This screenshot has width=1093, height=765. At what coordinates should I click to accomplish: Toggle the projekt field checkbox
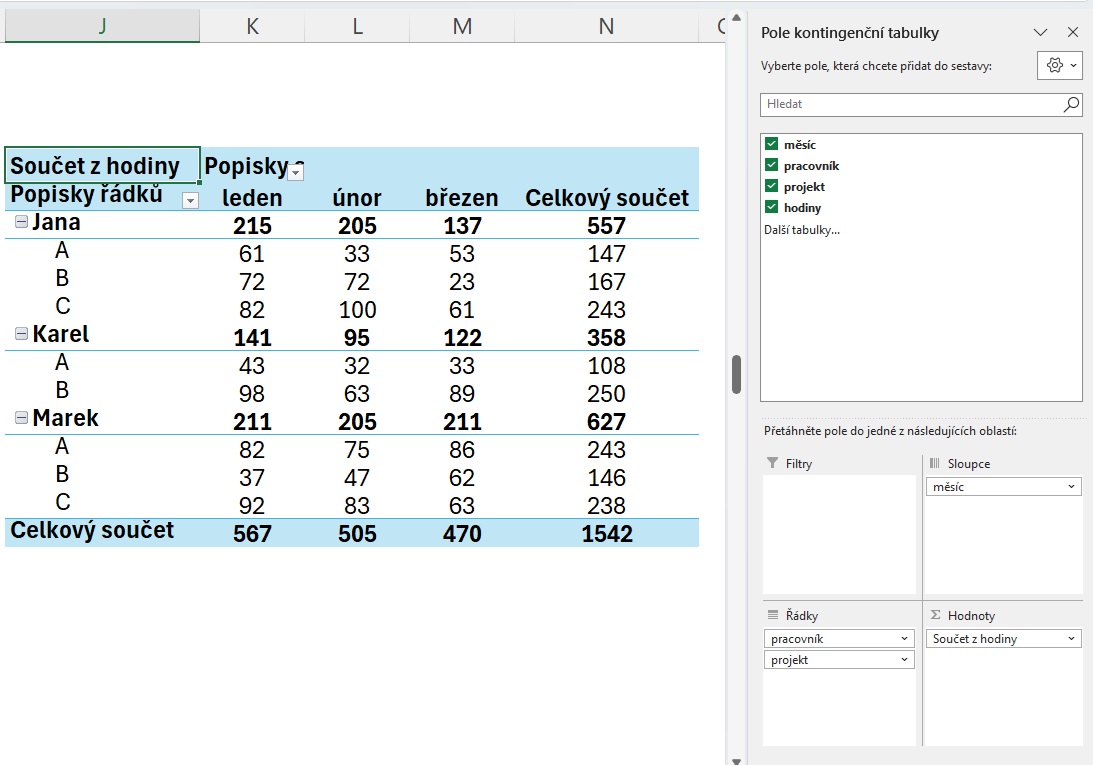[771, 187]
